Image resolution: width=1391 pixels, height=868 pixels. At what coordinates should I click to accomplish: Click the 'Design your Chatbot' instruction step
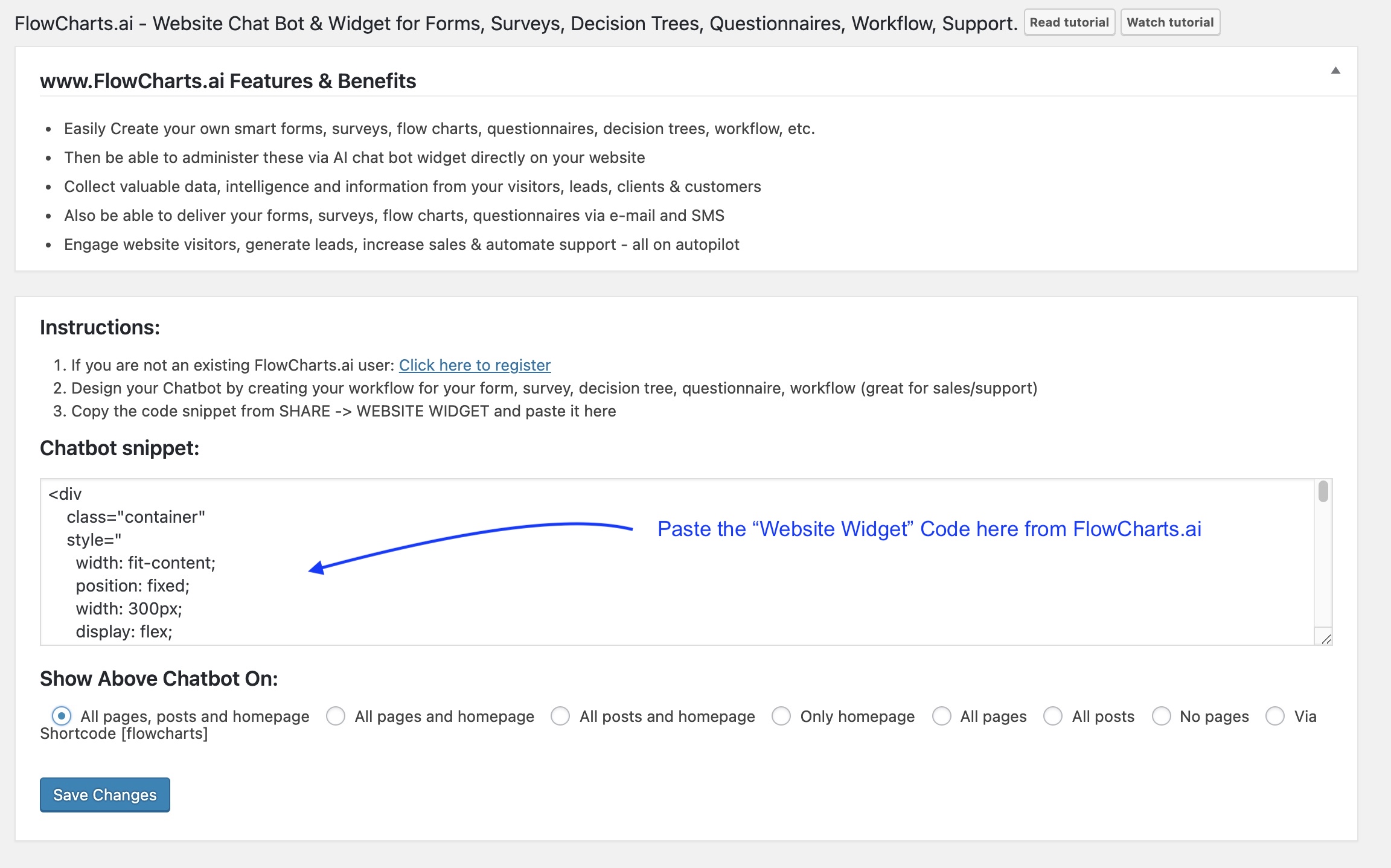pos(554,388)
